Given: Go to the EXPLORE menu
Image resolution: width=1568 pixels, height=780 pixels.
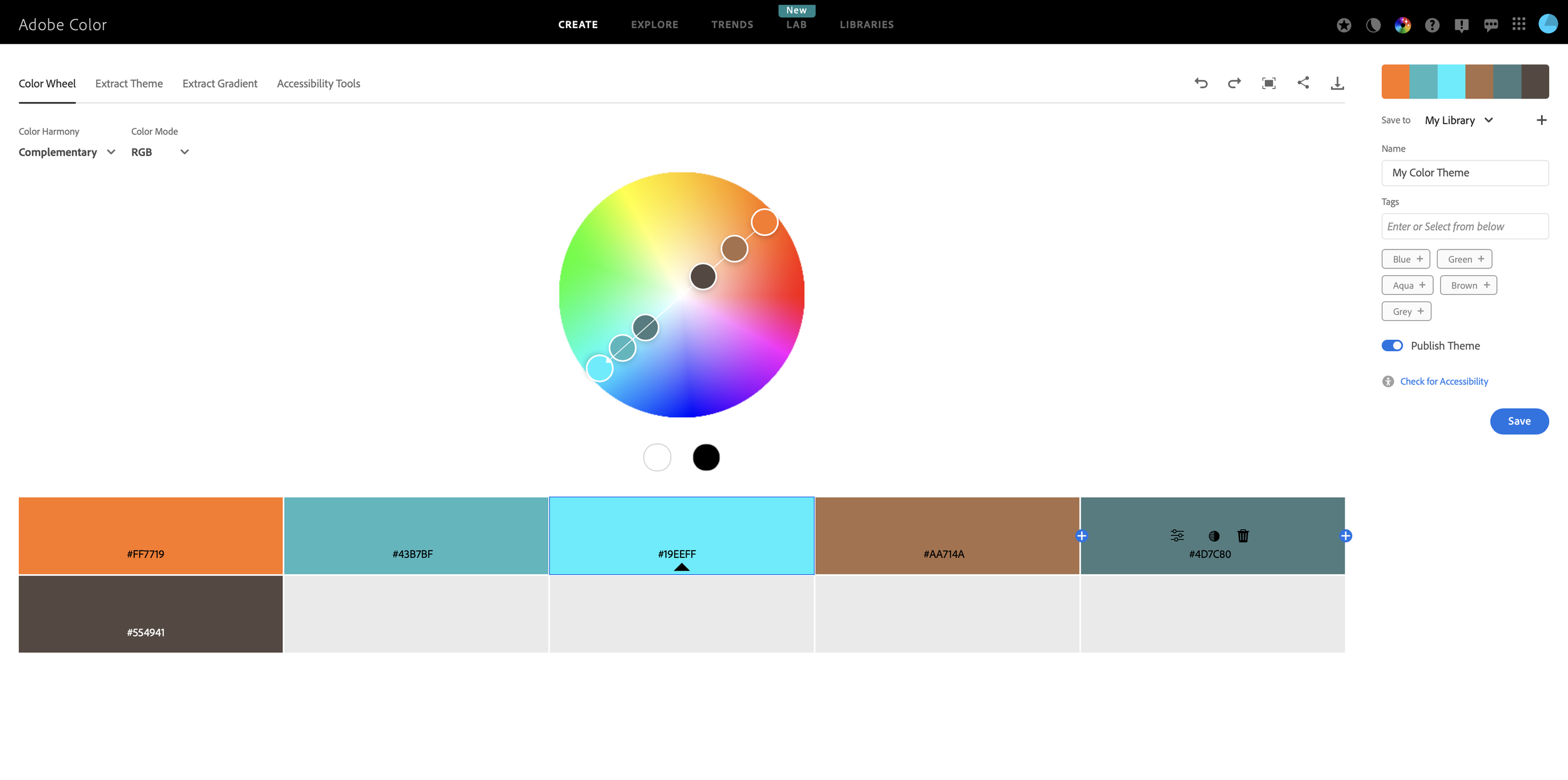Looking at the screenshot, I should (x=654, y=24).
